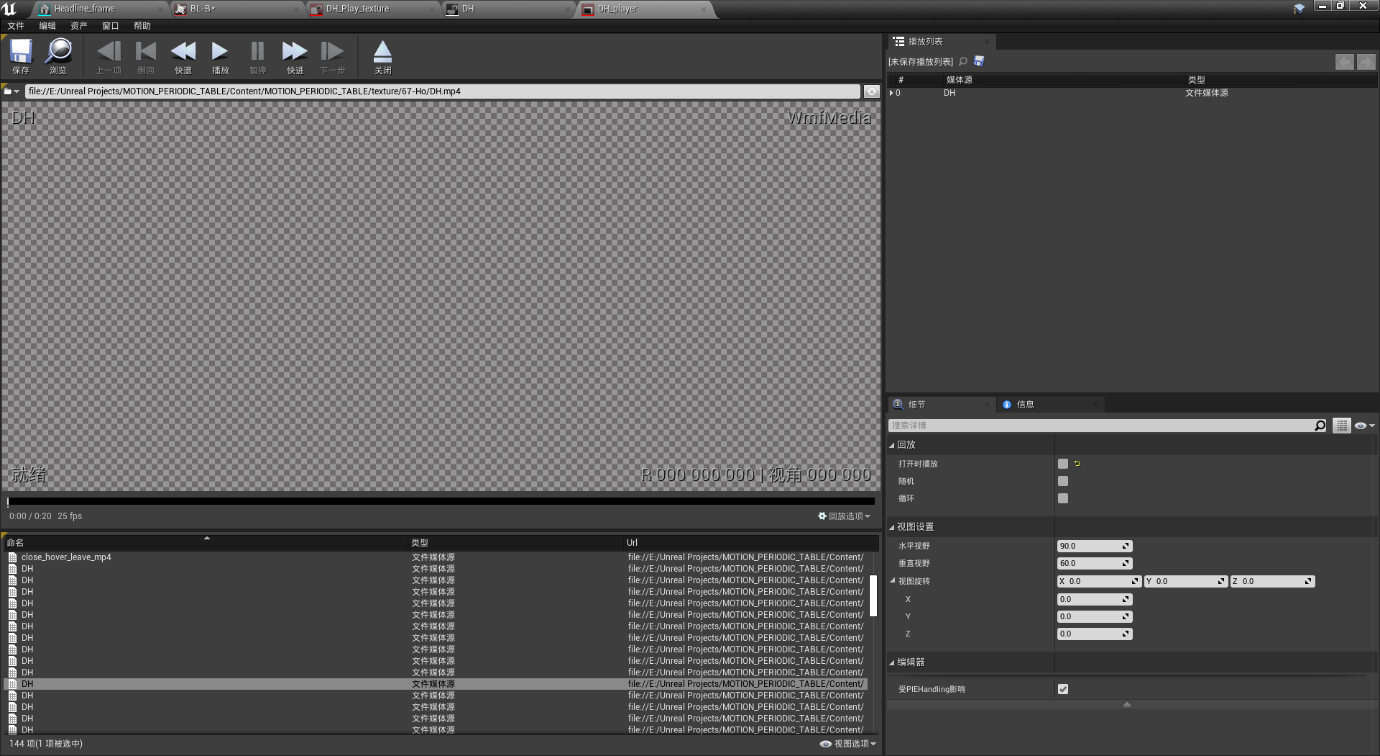Click the 快进 (Fast forward) toolbar icon
1380x756 pixels.
point(295,51)
